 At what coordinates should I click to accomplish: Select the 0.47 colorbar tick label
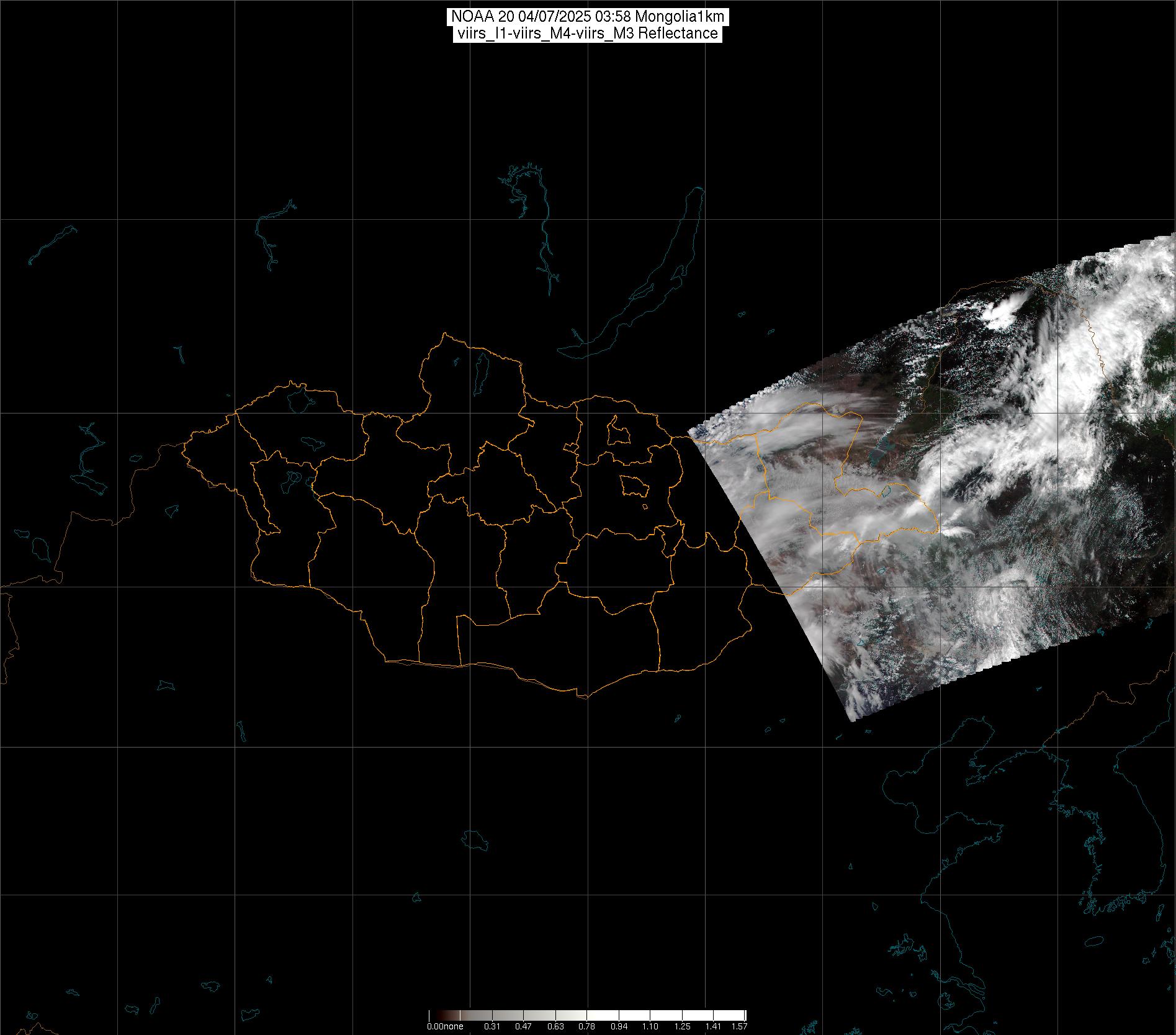[x=524, y=1026]
